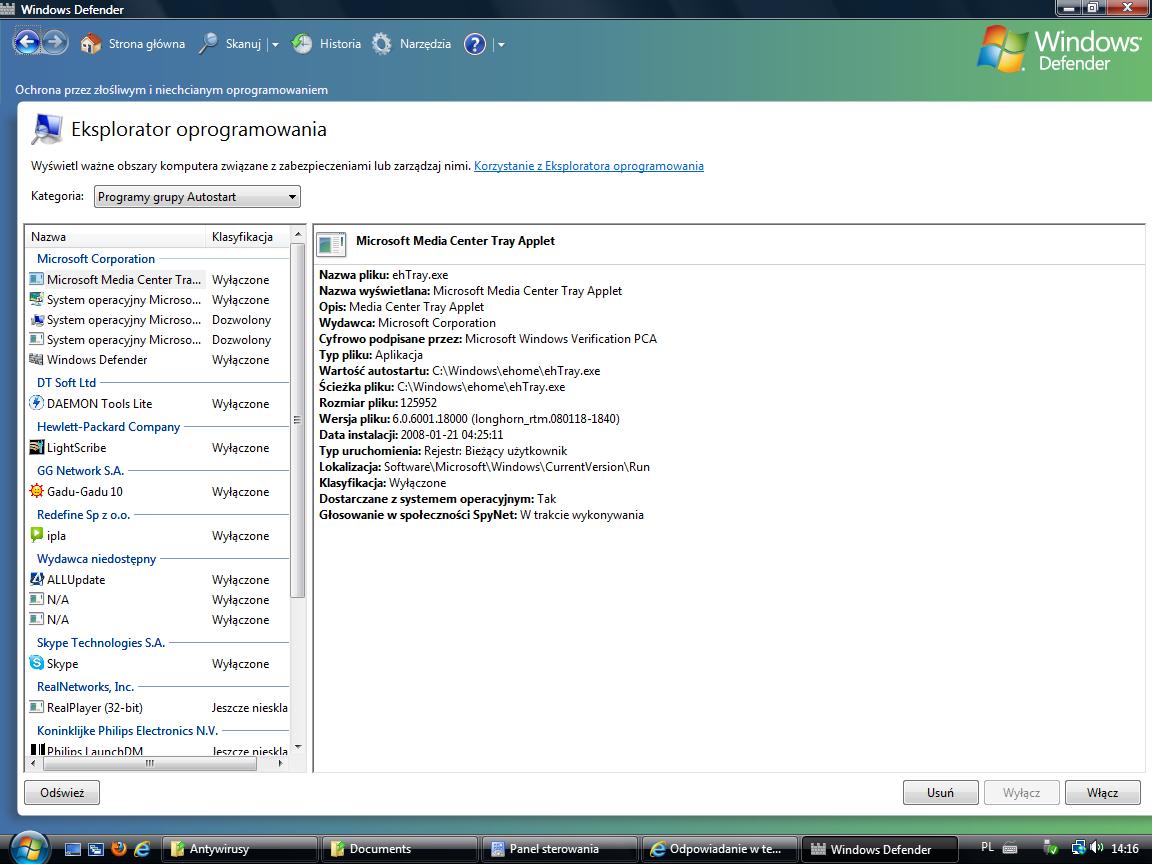Click the list's scroll up arrow
The image size is (1152, 864).
pos(298,234)
